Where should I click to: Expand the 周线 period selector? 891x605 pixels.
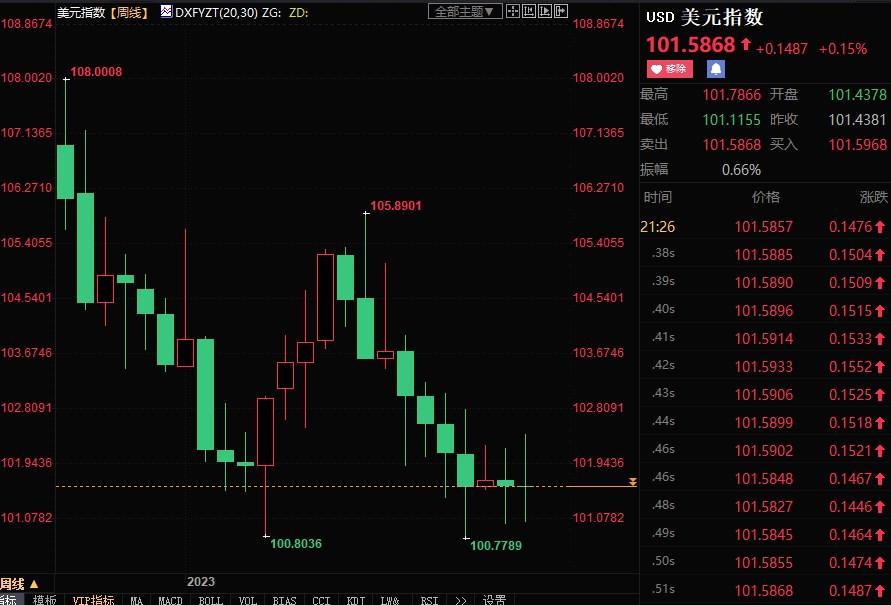pos(19,584)
